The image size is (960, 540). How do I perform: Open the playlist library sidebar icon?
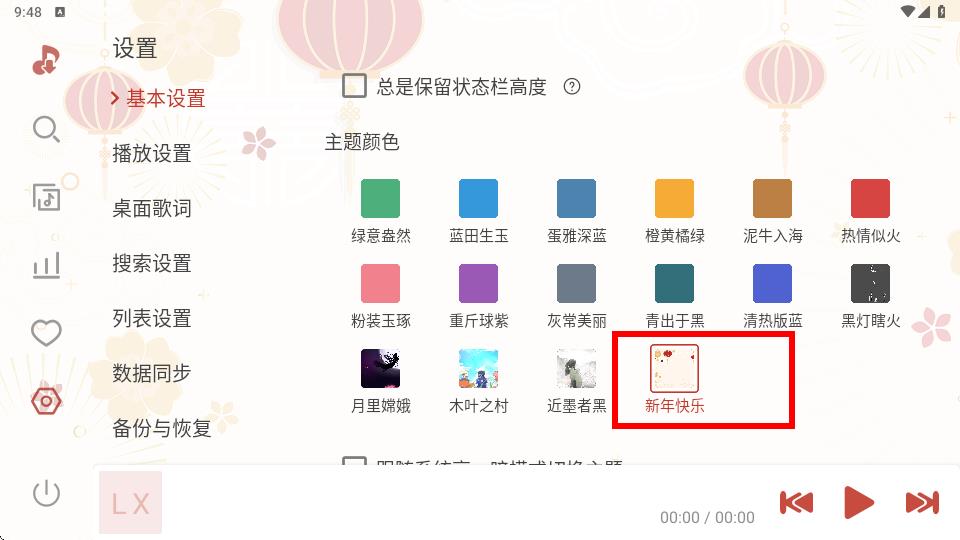[46, 197]
